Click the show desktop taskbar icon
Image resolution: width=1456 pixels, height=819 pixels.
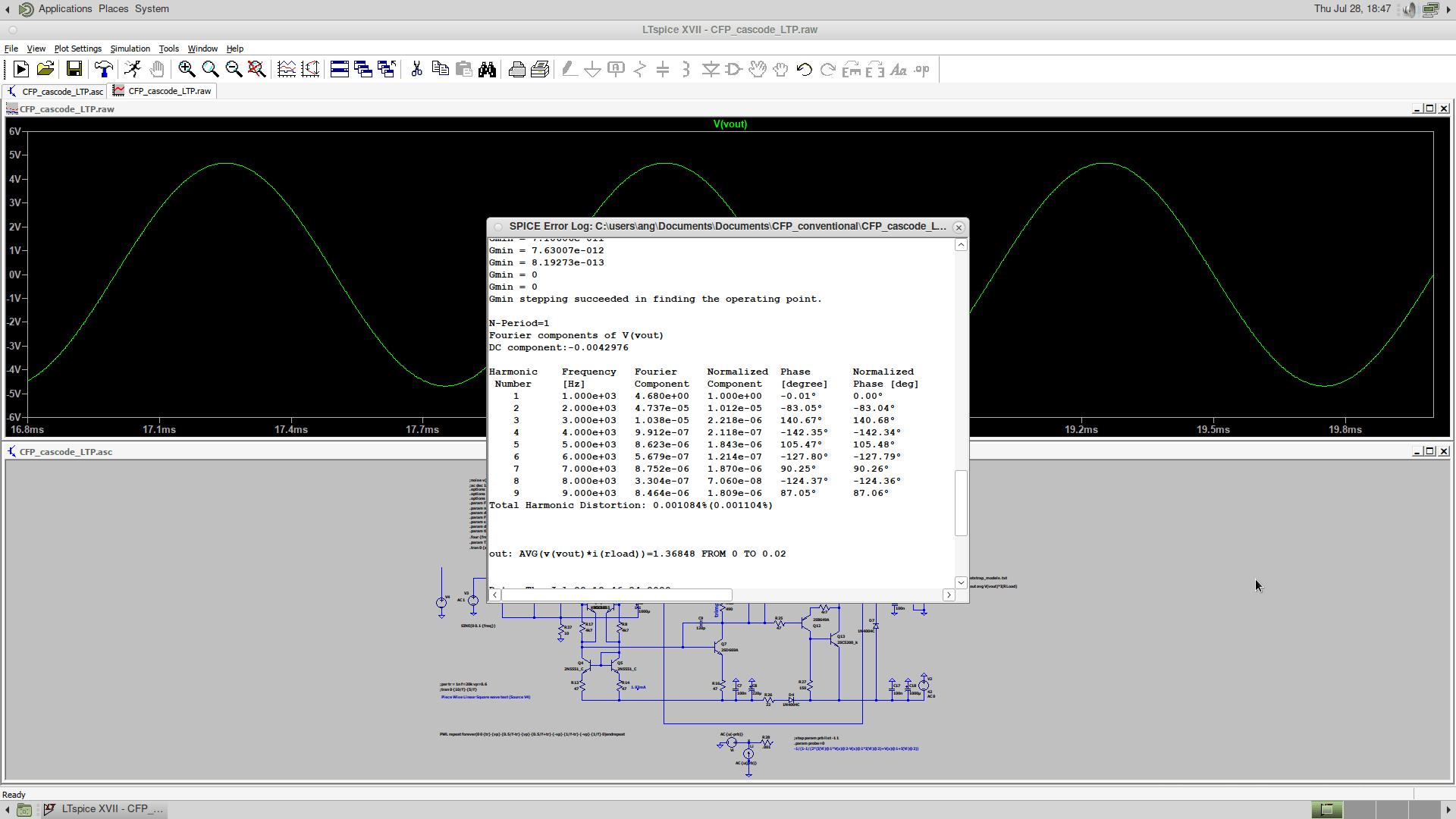[x=24, y=810]
